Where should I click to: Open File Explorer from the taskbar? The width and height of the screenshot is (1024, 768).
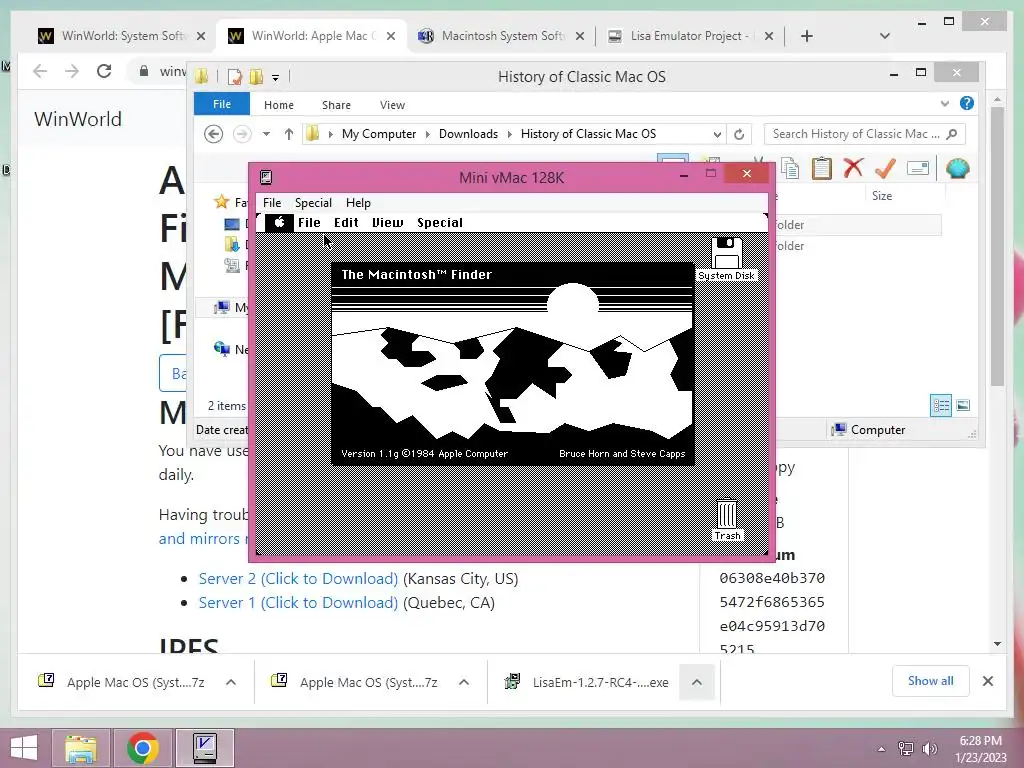click(x=82, y=748)
